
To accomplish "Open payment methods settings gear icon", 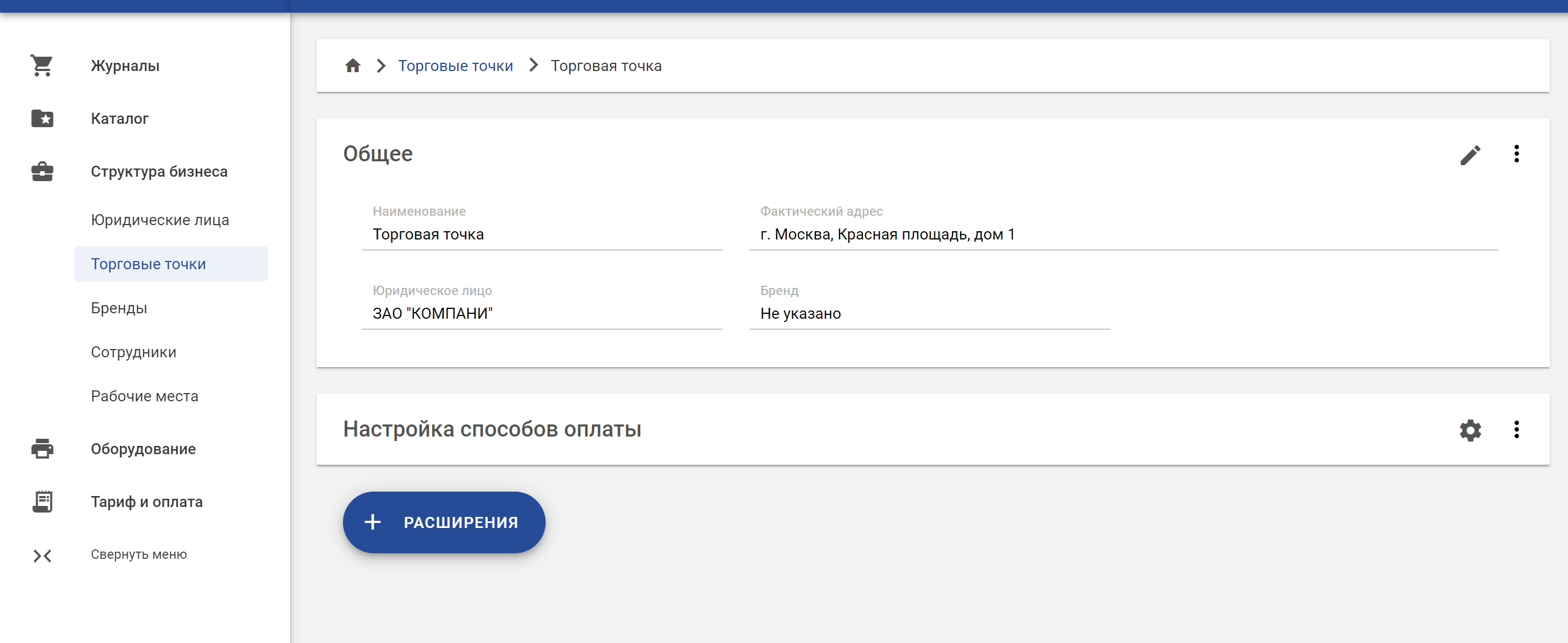I will click(x=1470, y=430).
